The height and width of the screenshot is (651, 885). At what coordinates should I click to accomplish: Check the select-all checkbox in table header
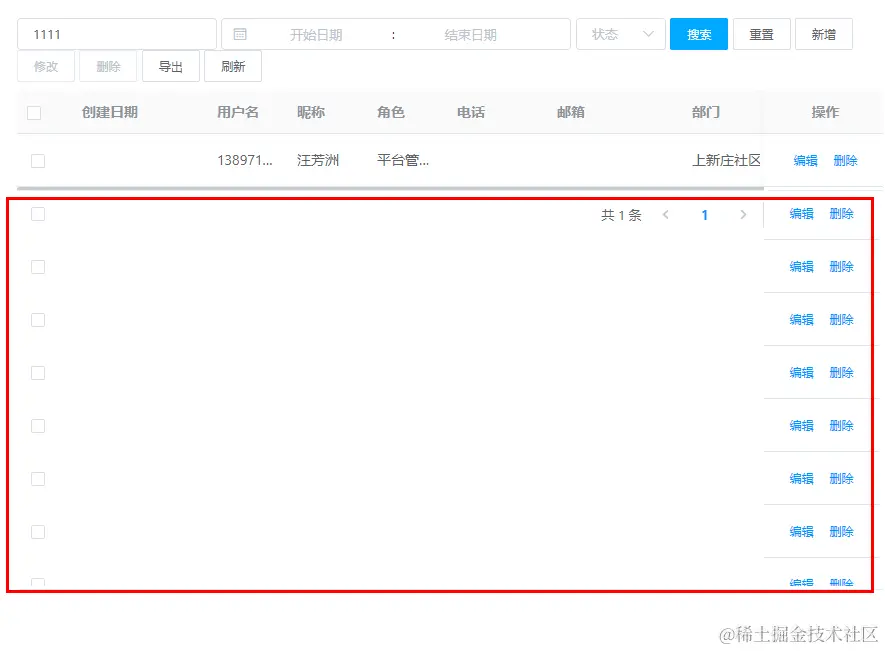point(36,113)
